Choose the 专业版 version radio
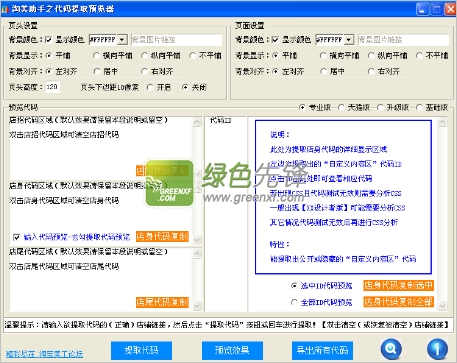 coord(302,107)
